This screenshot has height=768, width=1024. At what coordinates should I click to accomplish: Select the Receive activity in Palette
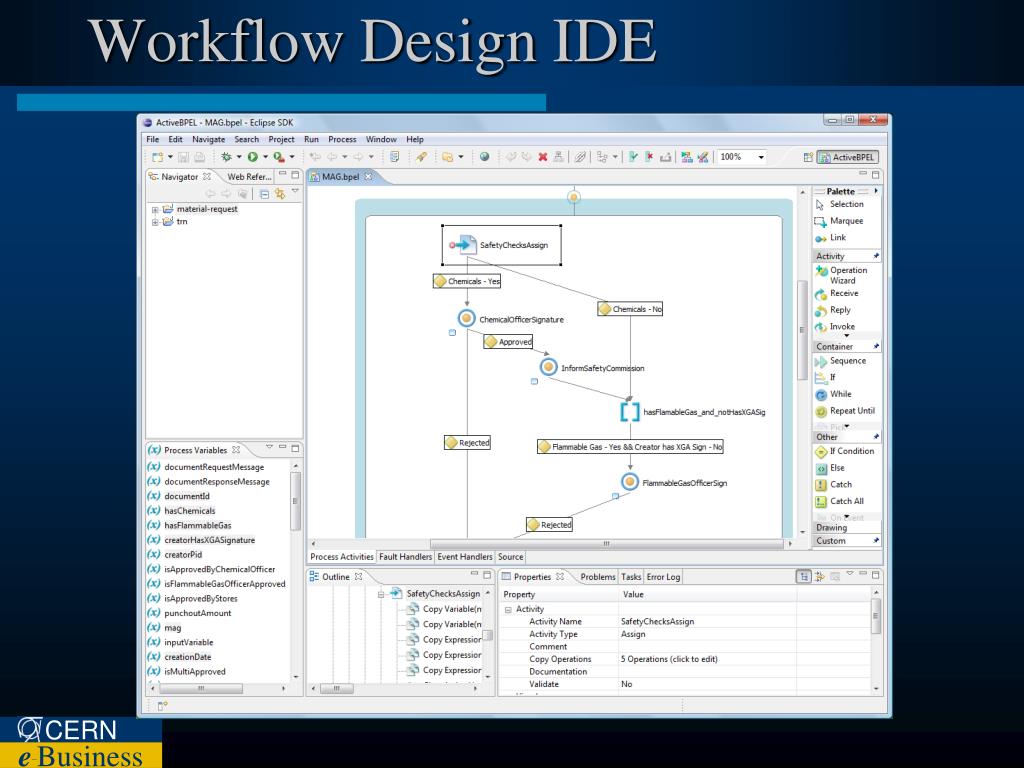point(837,294)
